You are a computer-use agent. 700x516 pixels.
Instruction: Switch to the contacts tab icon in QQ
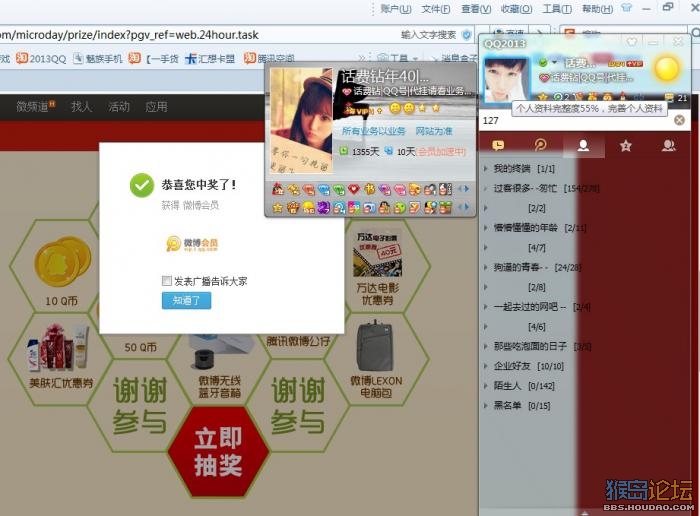point(583,146)
